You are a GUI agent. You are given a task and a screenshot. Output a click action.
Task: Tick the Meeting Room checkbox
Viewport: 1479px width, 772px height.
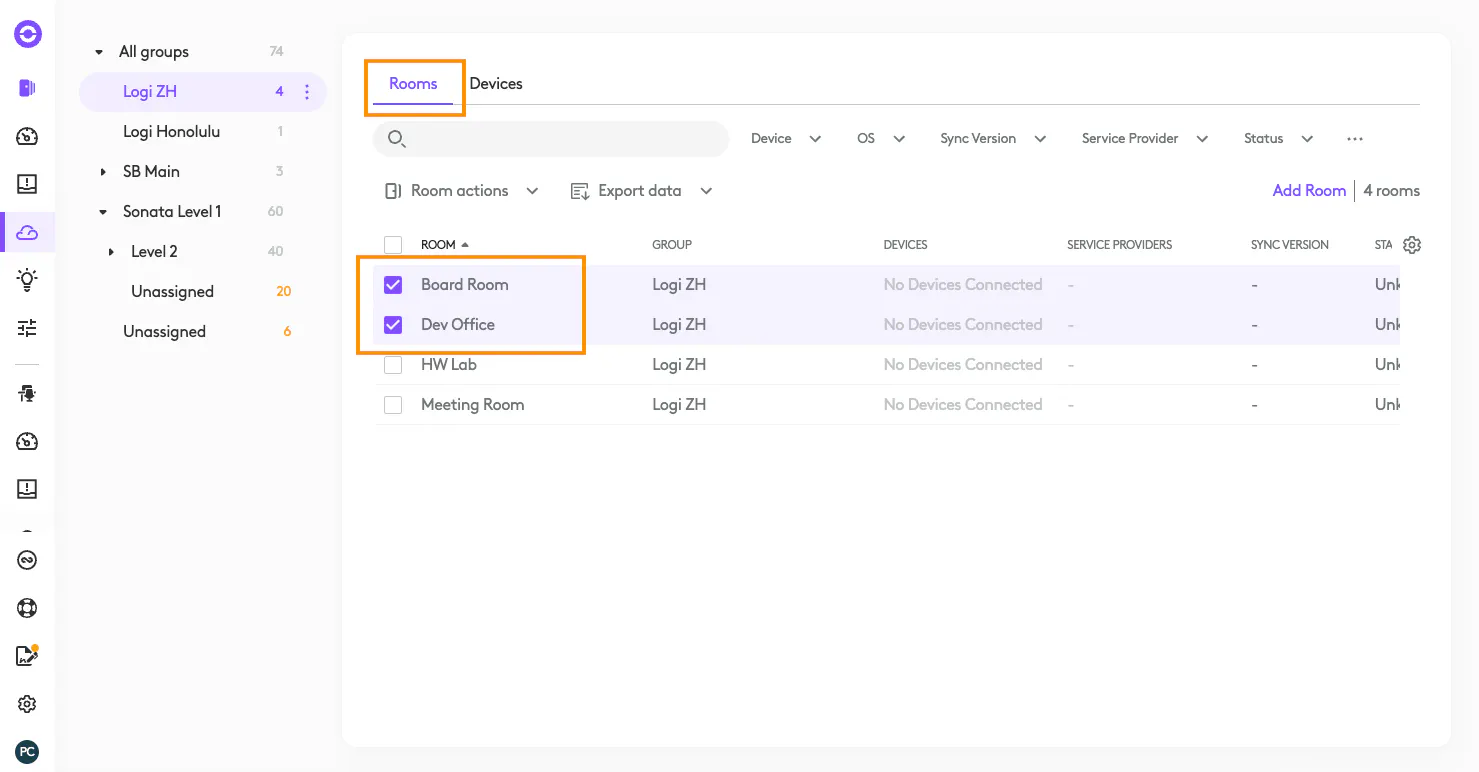(393, 405)
